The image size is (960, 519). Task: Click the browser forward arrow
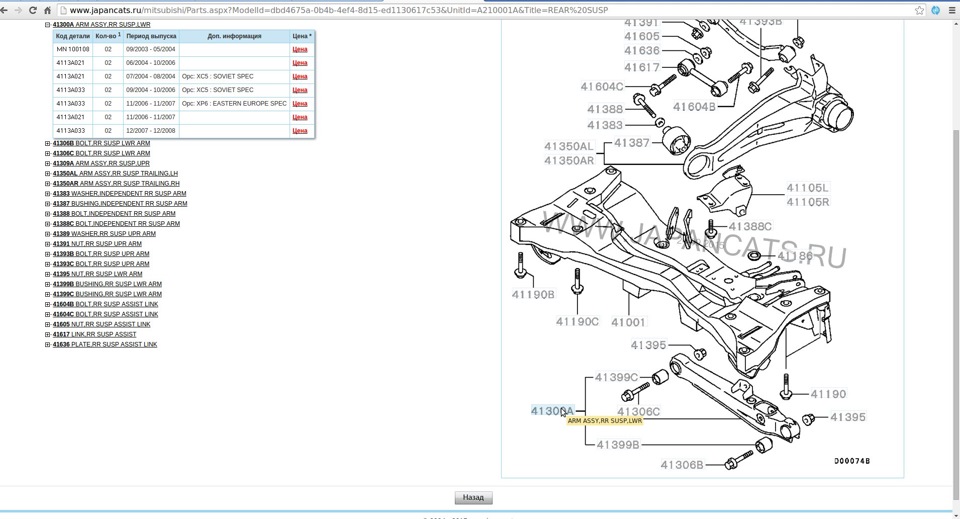click(x=18, y=10)
